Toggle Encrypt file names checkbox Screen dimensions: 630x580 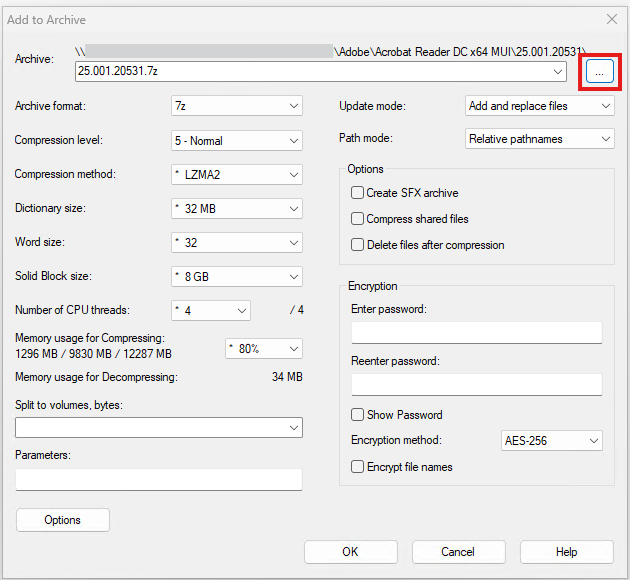pos(357,467)
